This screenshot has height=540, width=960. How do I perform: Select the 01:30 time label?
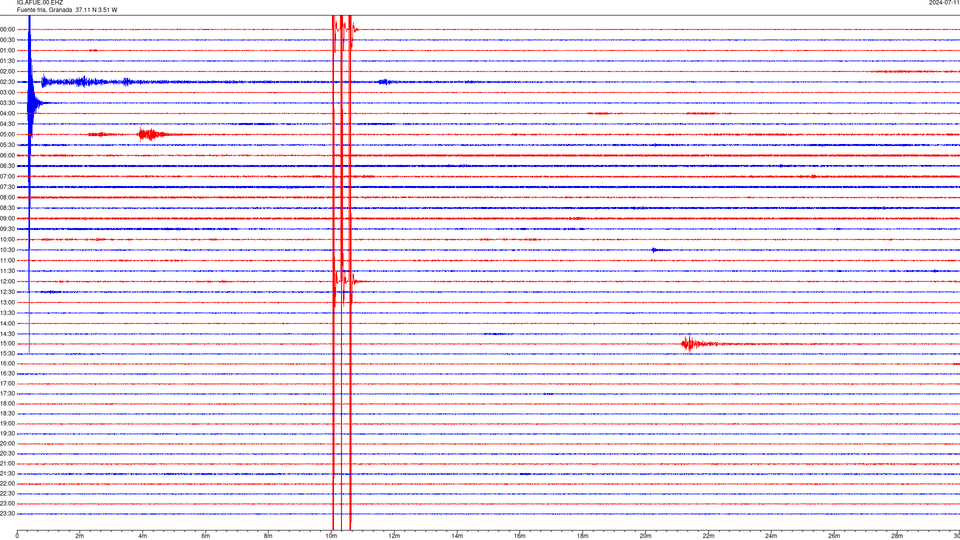pyautogui.click(x=7, y=61)
